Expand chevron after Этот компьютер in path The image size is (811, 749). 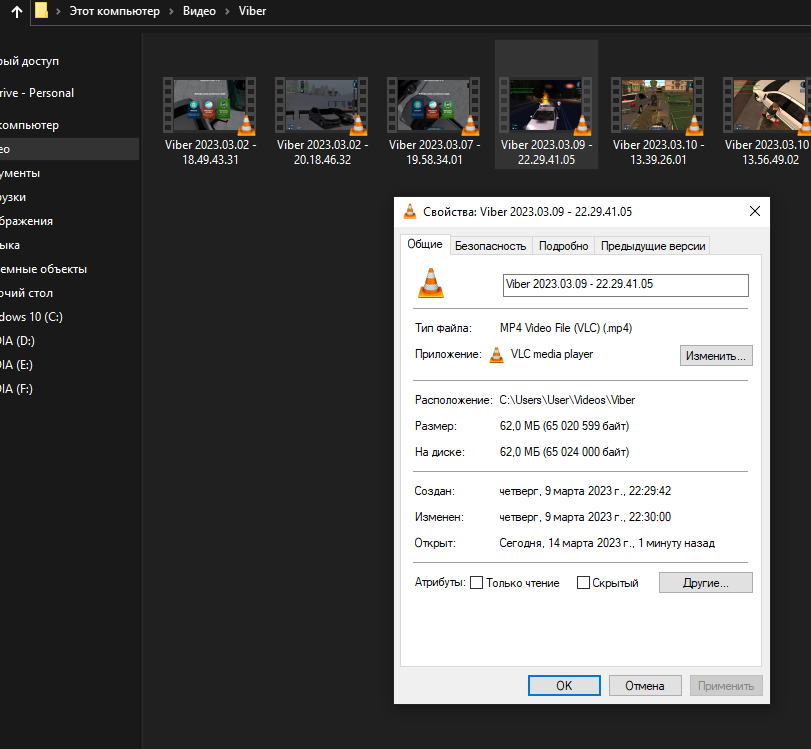click(x=171, y=11)
